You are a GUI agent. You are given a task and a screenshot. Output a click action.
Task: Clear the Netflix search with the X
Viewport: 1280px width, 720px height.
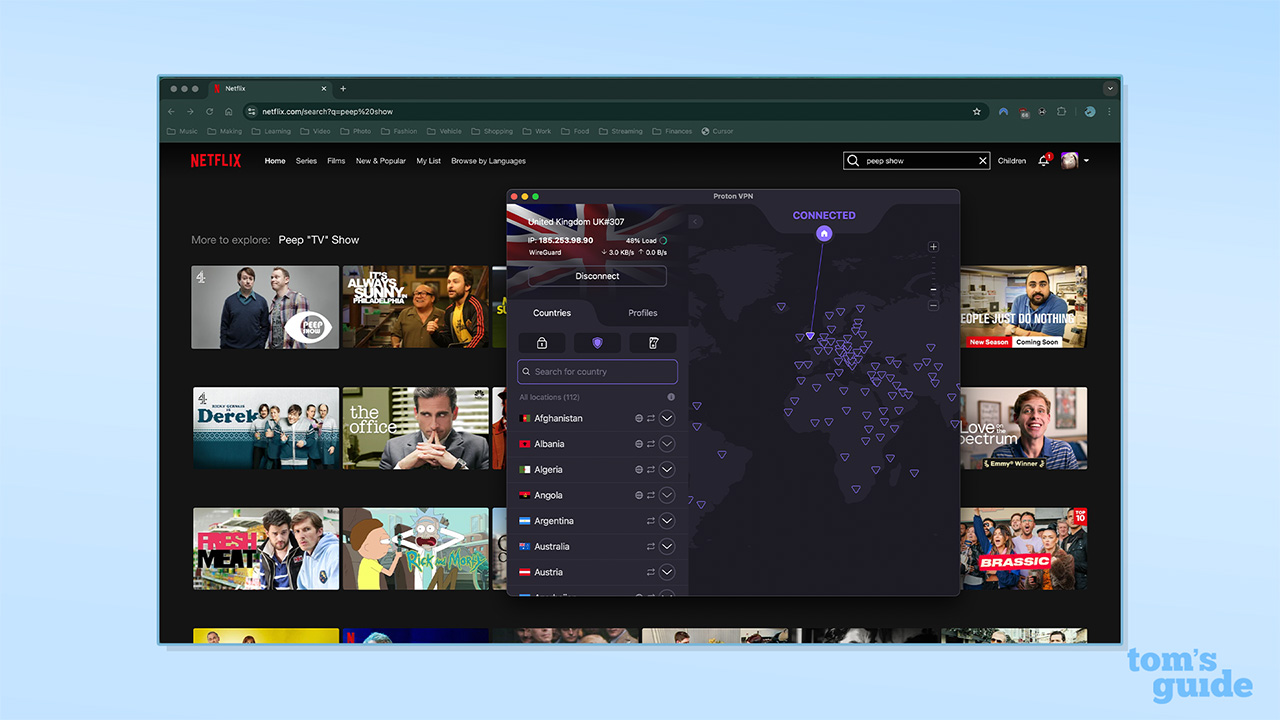click(x=982, y=161)
